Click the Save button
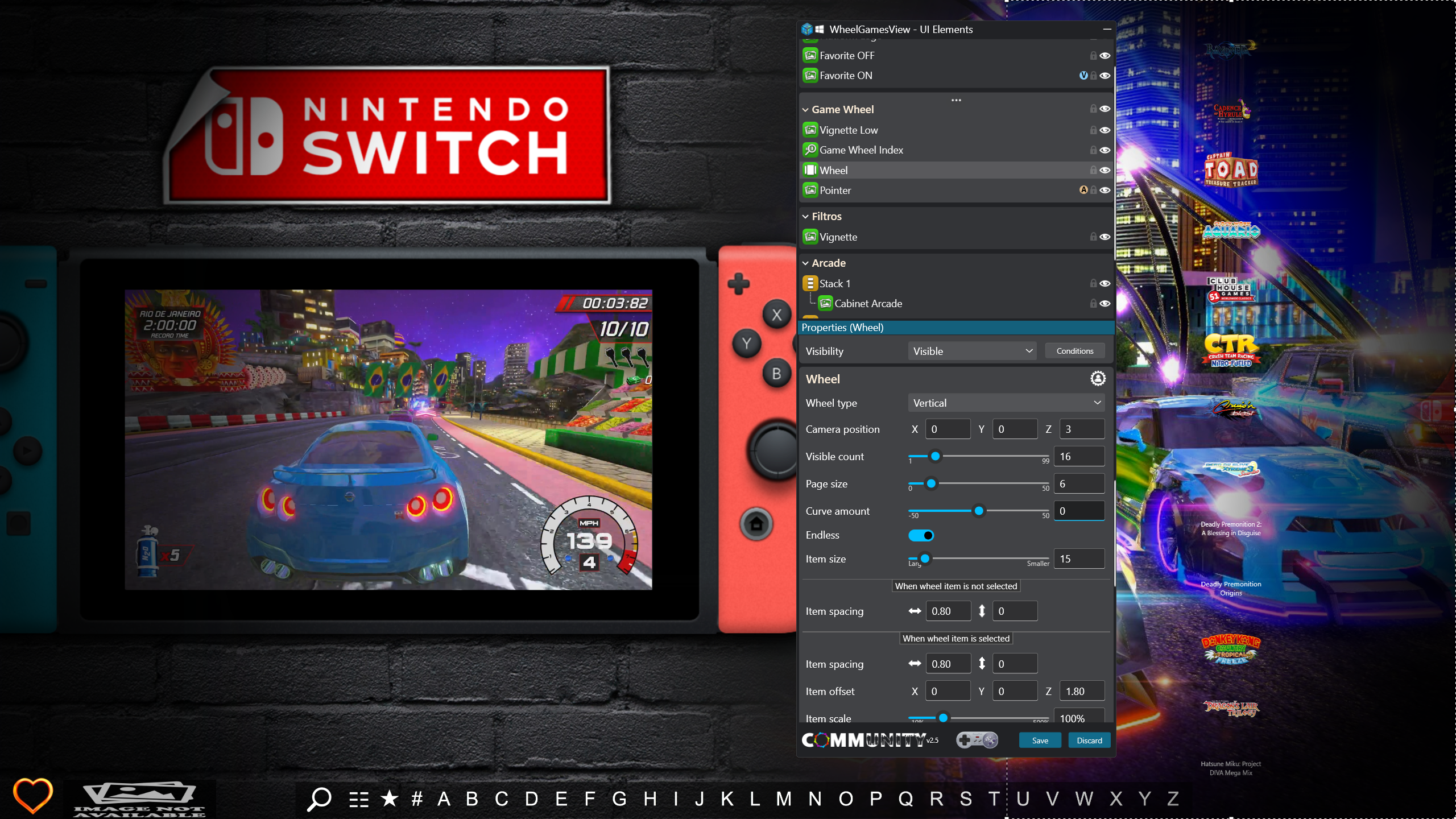Screen dimensions: 1456x819 point(1040,740)
